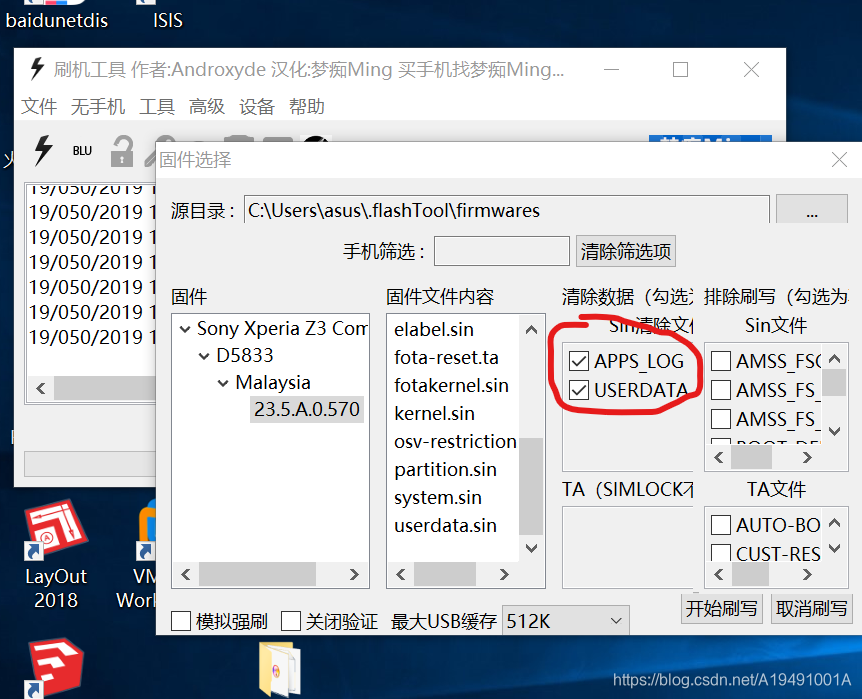
Task: Click down arrow in Sin exclude list
Action: (x=835, y=431)
